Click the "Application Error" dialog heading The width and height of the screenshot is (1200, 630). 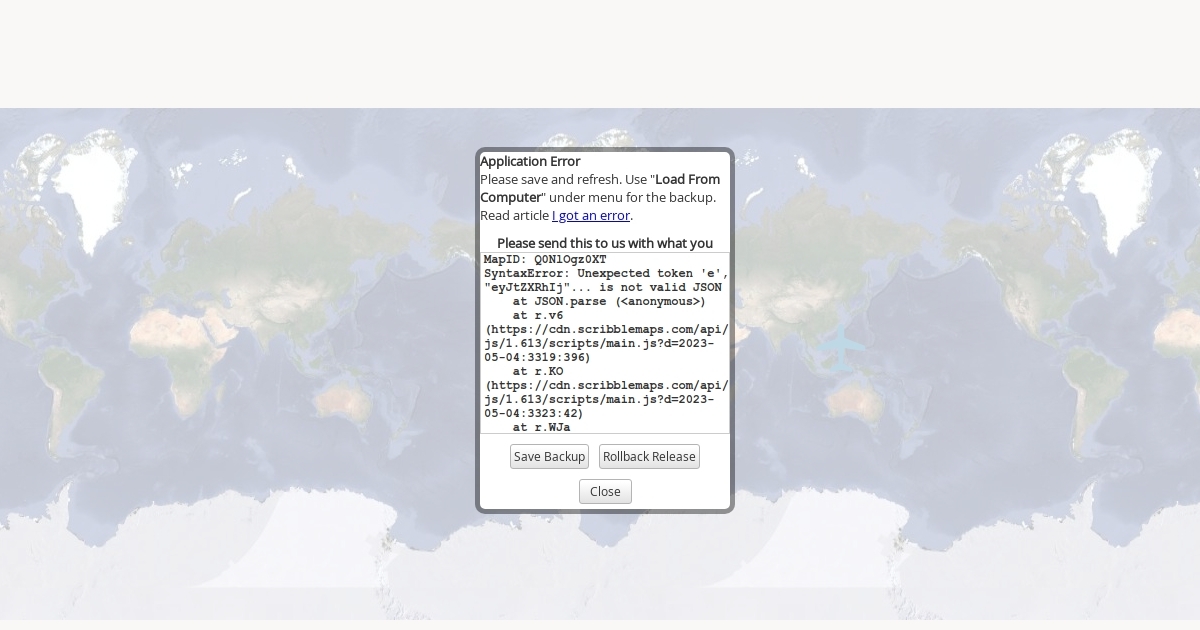[530, 162]
